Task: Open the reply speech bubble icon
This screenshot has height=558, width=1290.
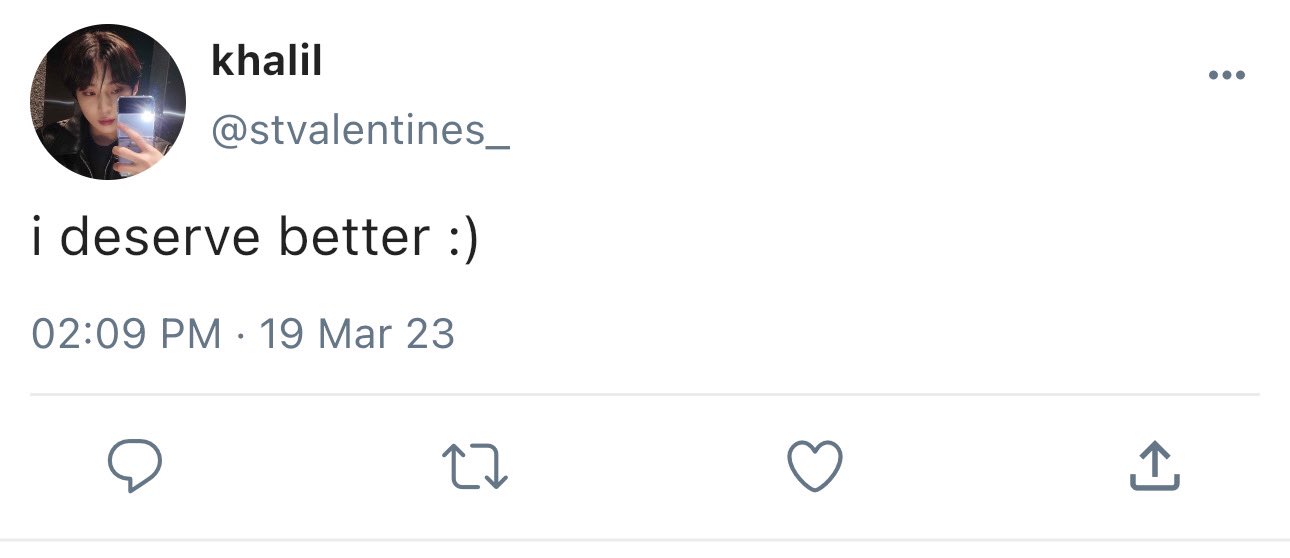Action: (135, 467)
